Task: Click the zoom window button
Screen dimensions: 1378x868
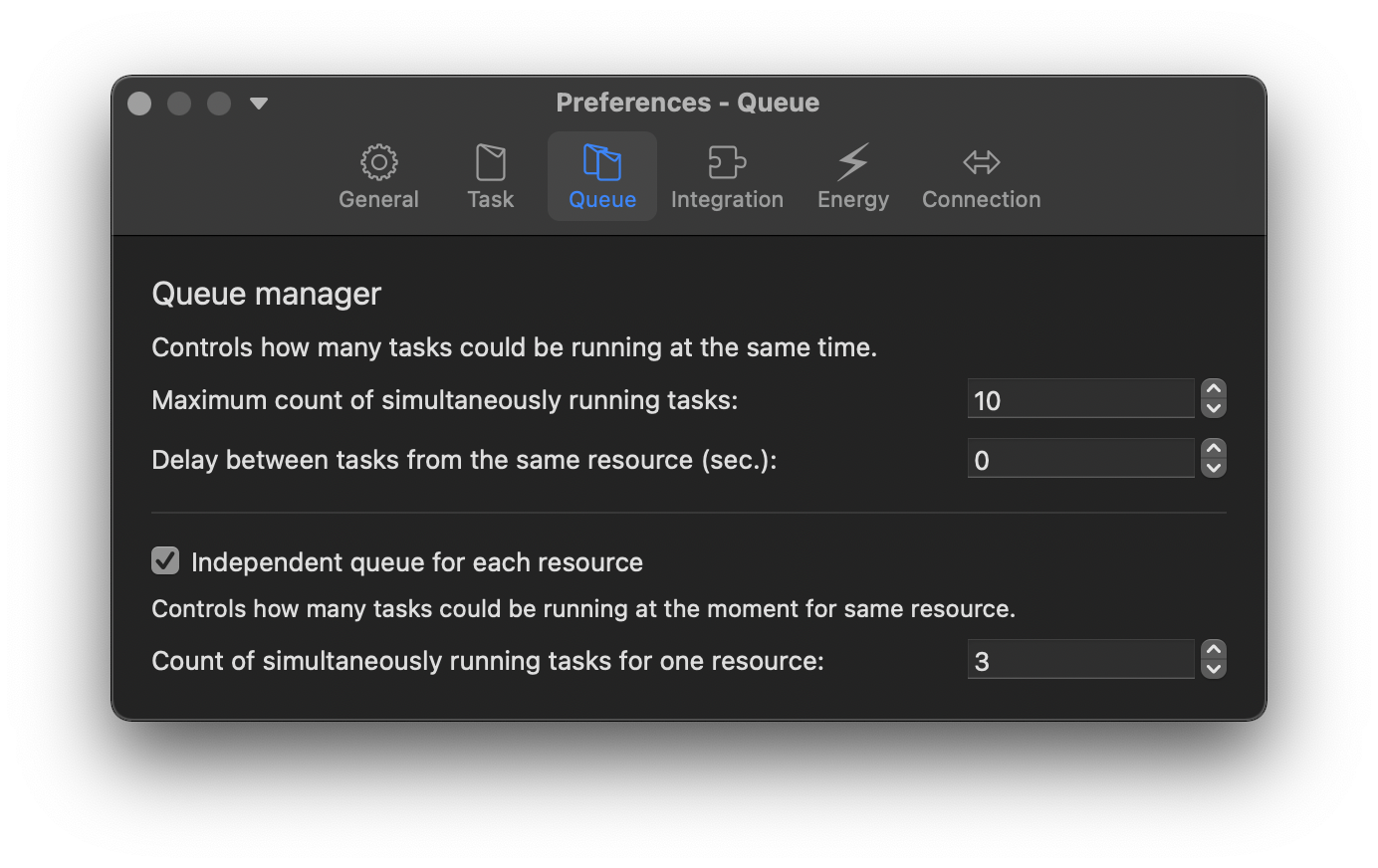Action: click(x=219, y=104)
